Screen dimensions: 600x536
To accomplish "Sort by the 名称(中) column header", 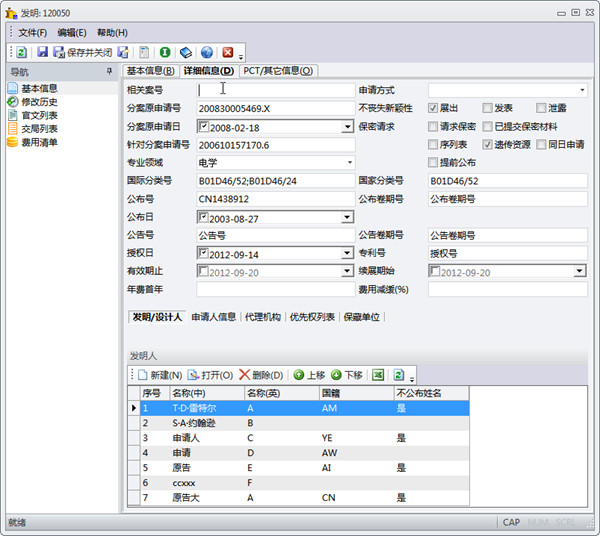I will (x=207, y=393).
